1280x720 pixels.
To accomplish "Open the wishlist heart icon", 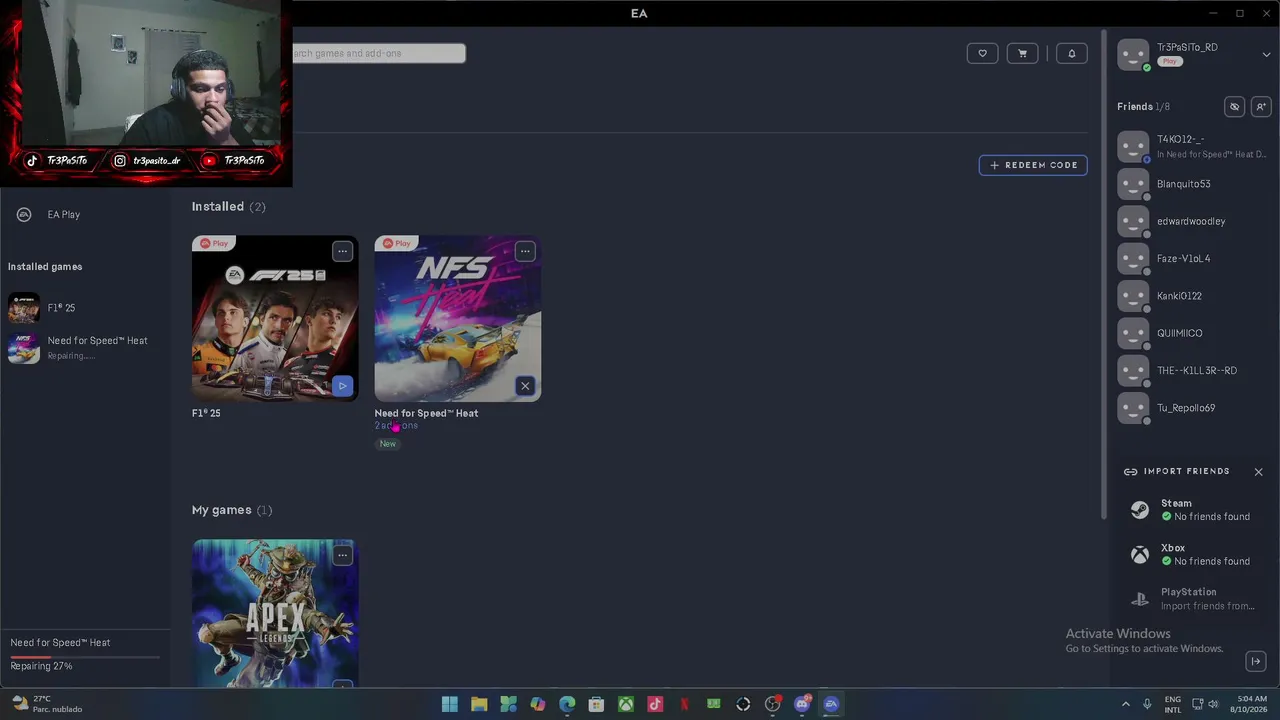I will [x=982, y=53].
